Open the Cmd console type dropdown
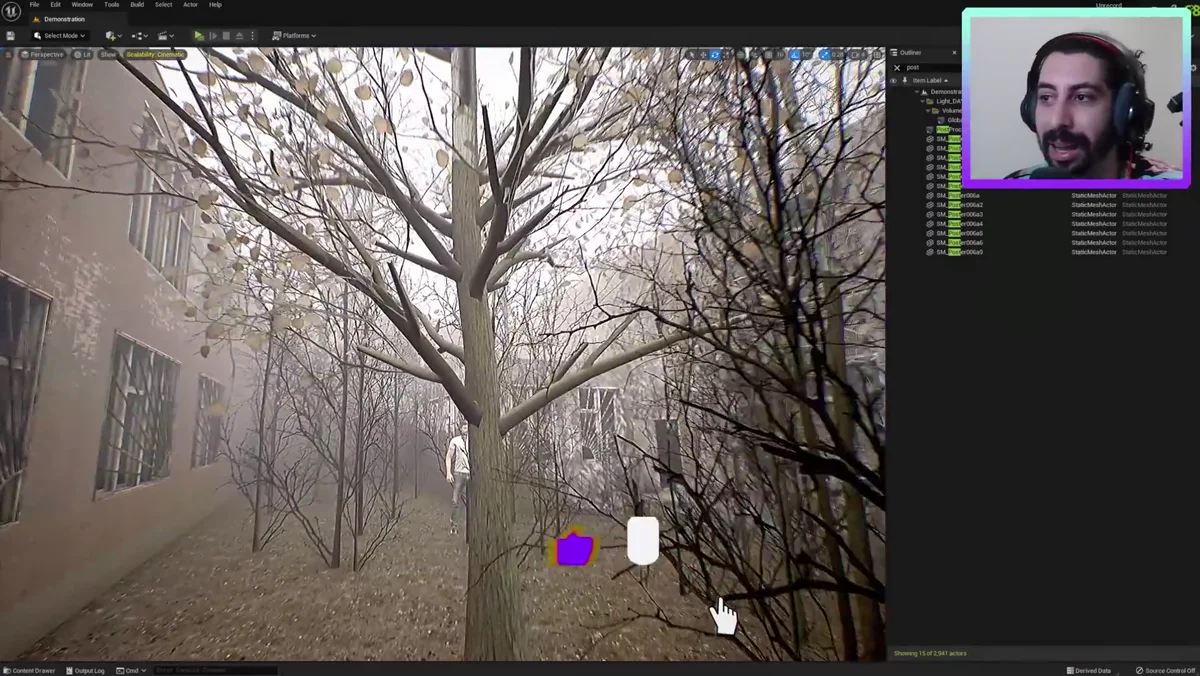The height and width of the screenshot is (676, 1200). tap(131, 670)
